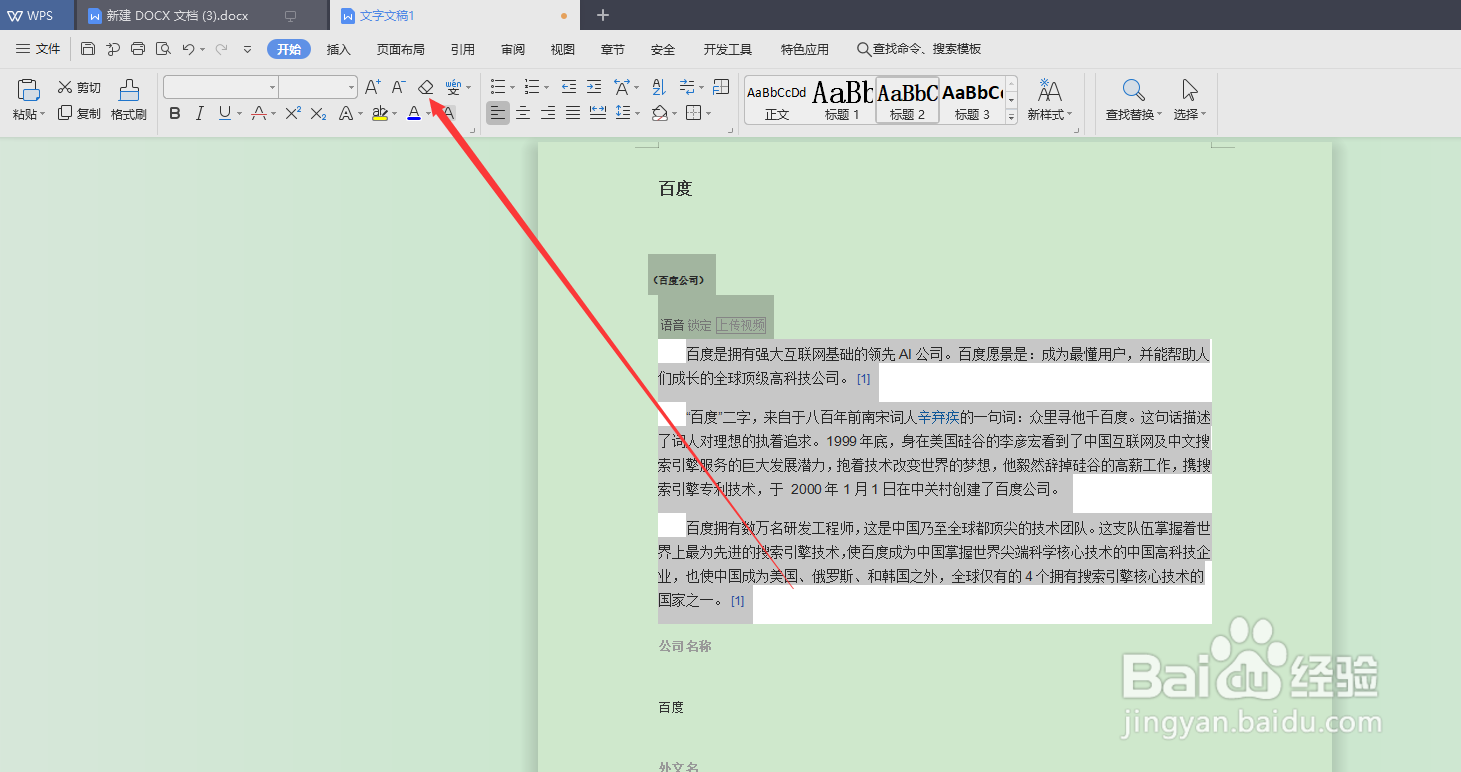Toggle Align Left paragraph button
Viewport: 1461px width, 772px height.
[498, 113]
